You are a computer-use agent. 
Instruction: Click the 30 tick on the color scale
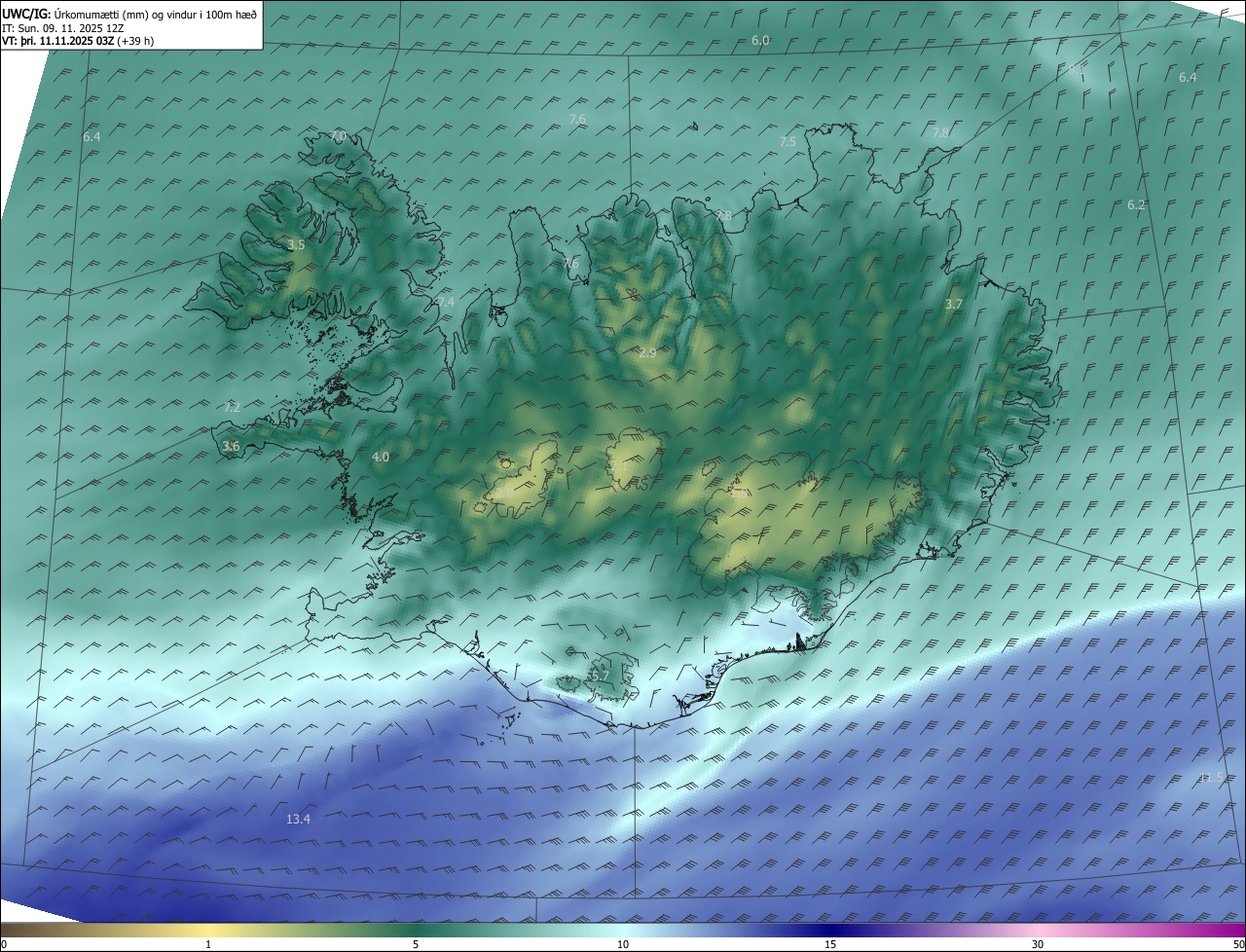pyautogui.click(x=1038, y=944)
